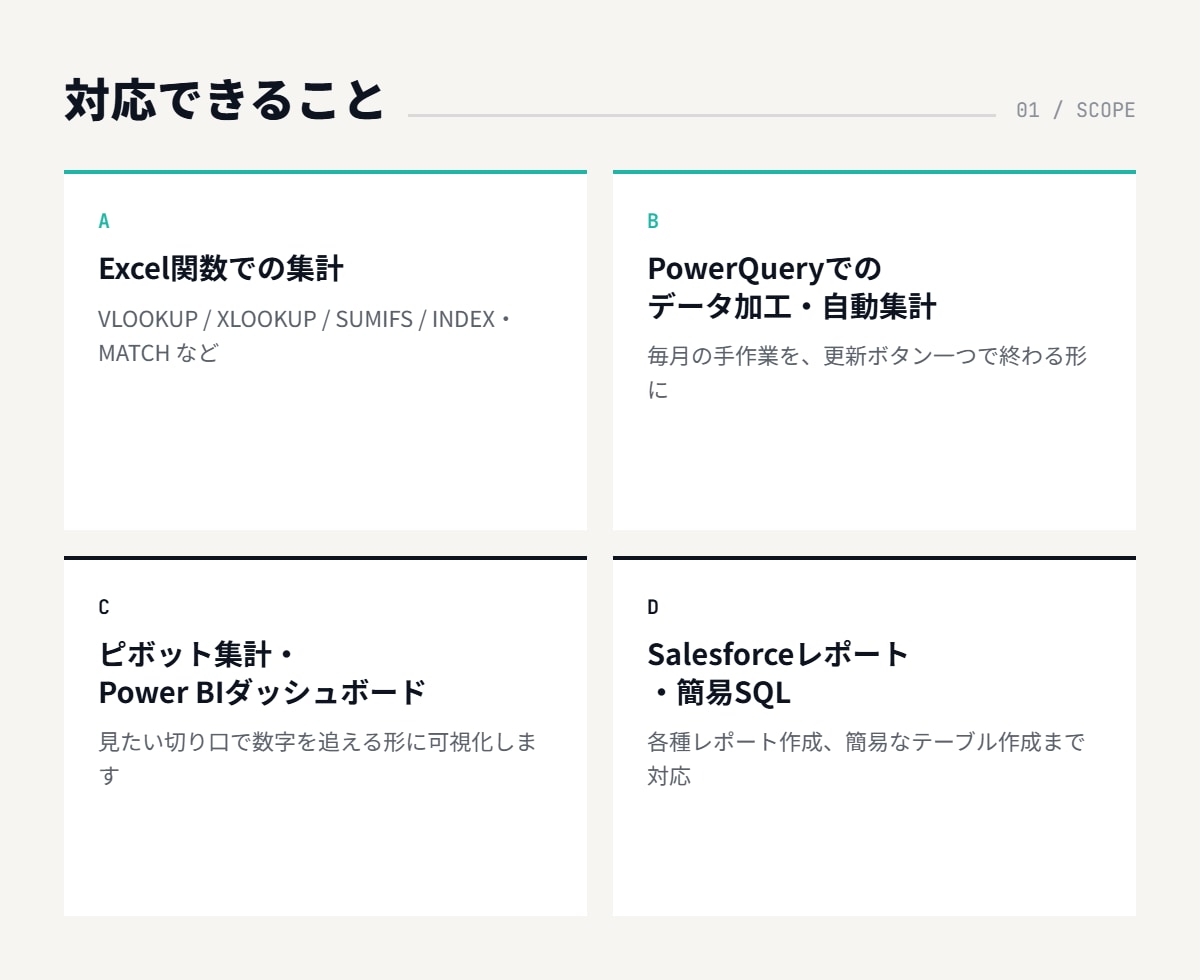The image size is (1200, 980).
Task: Click the '01 / SCOPE' label
Action: [1075, 110]
